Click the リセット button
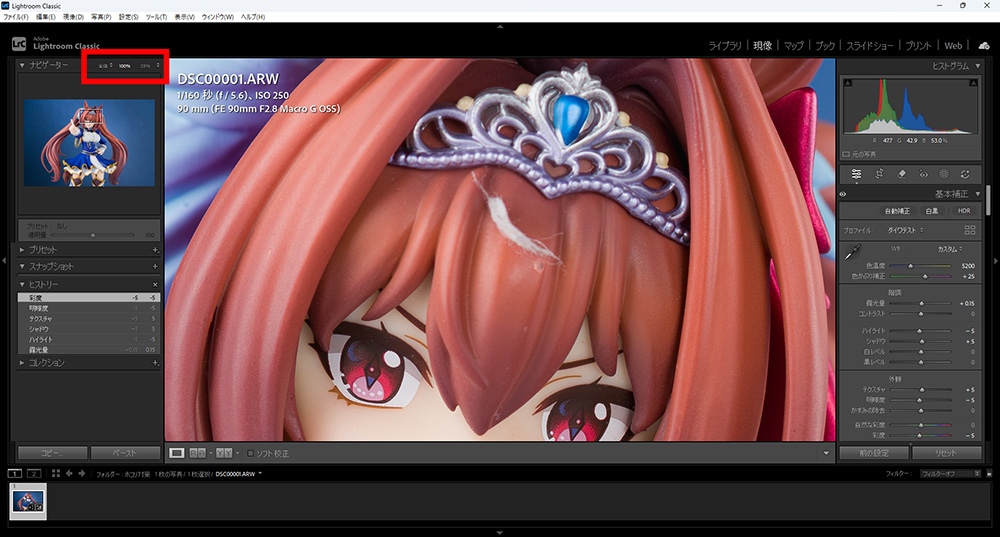The width and height of the screenshot is (1000, 537). pos(946,453)
